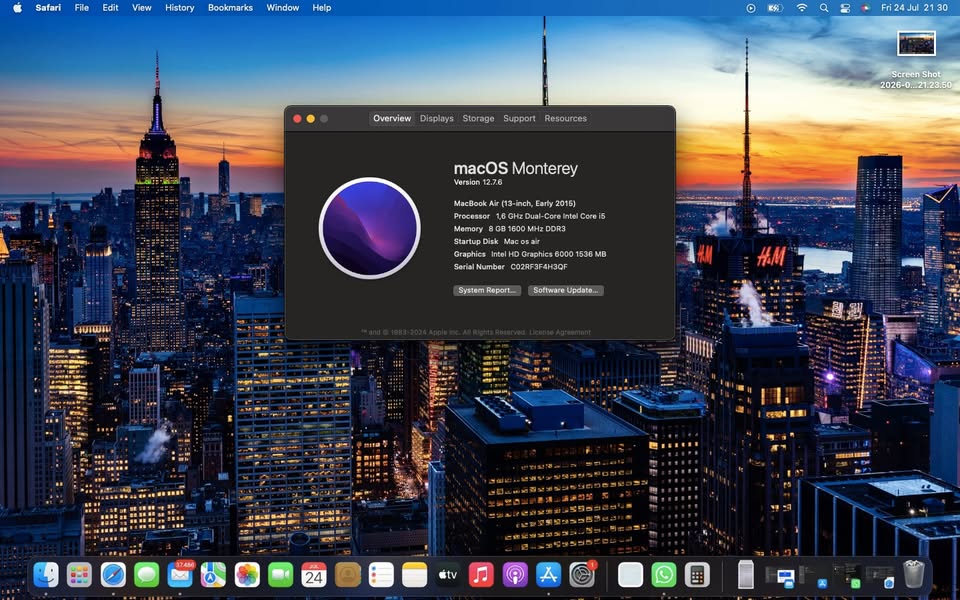This screenshot has height=600, width=960.
Task: Open Finder from the Dock
Action: point(46,575)
